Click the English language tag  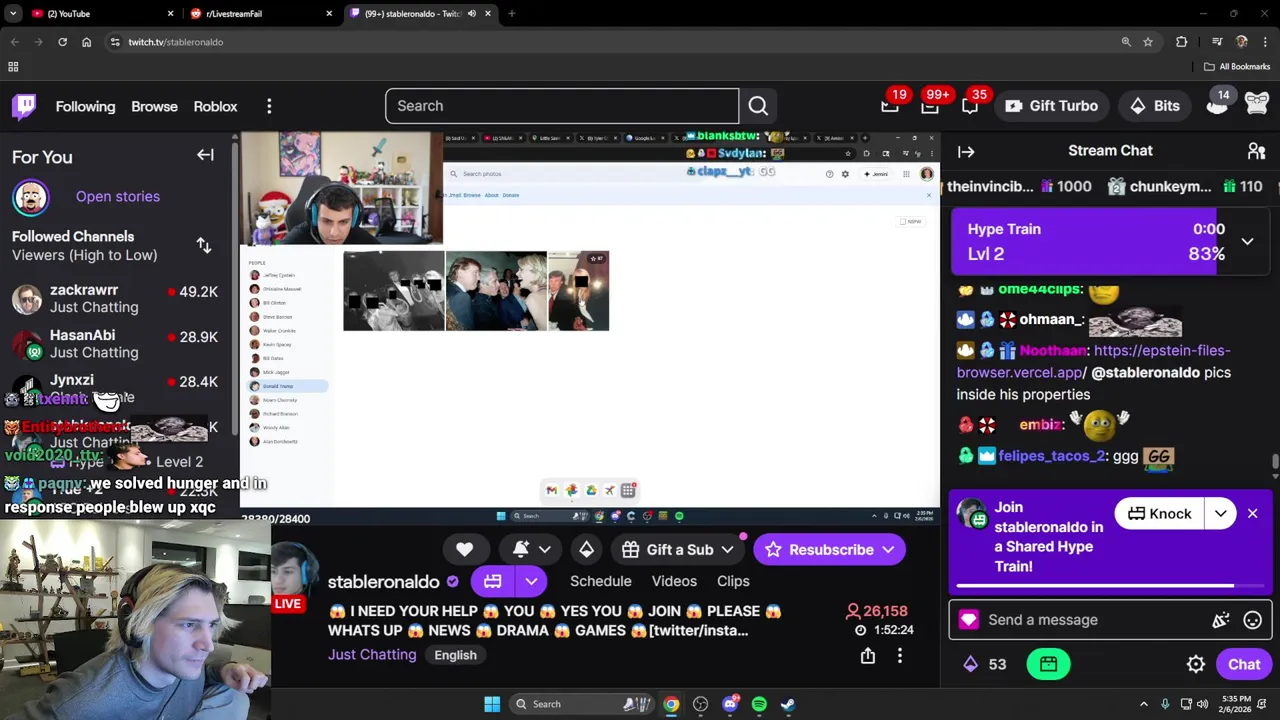(x=455, y=655)
